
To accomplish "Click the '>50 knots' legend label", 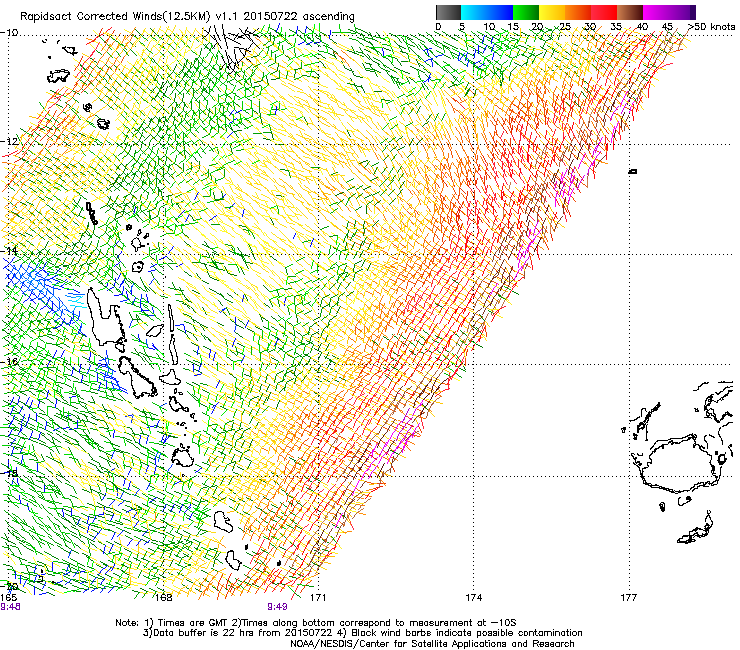I will tap(711, 26).
